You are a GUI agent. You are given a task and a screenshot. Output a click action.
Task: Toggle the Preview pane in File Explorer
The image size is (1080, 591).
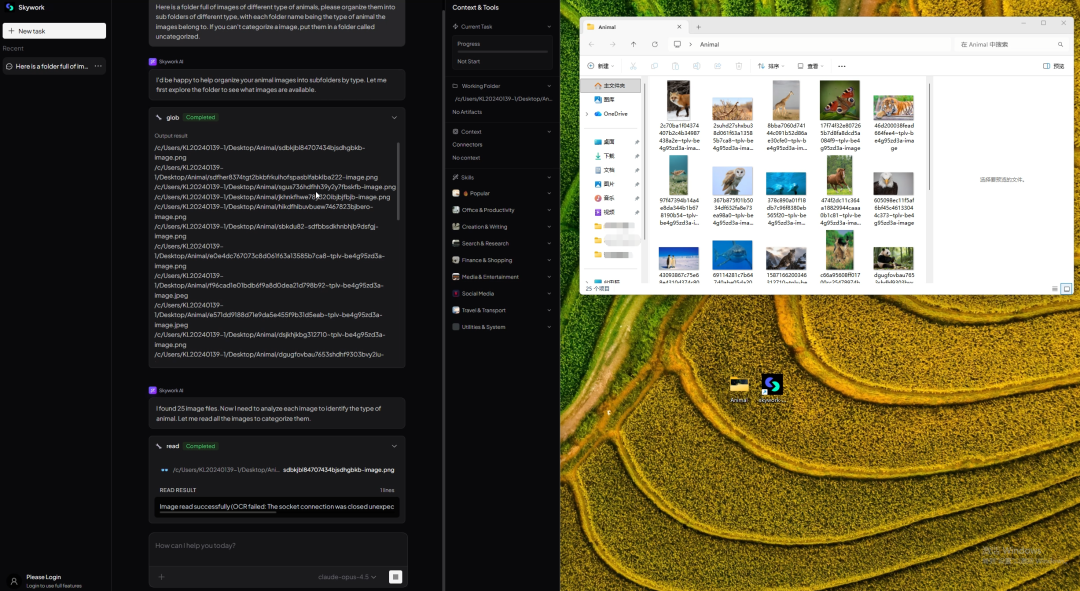1054,66
